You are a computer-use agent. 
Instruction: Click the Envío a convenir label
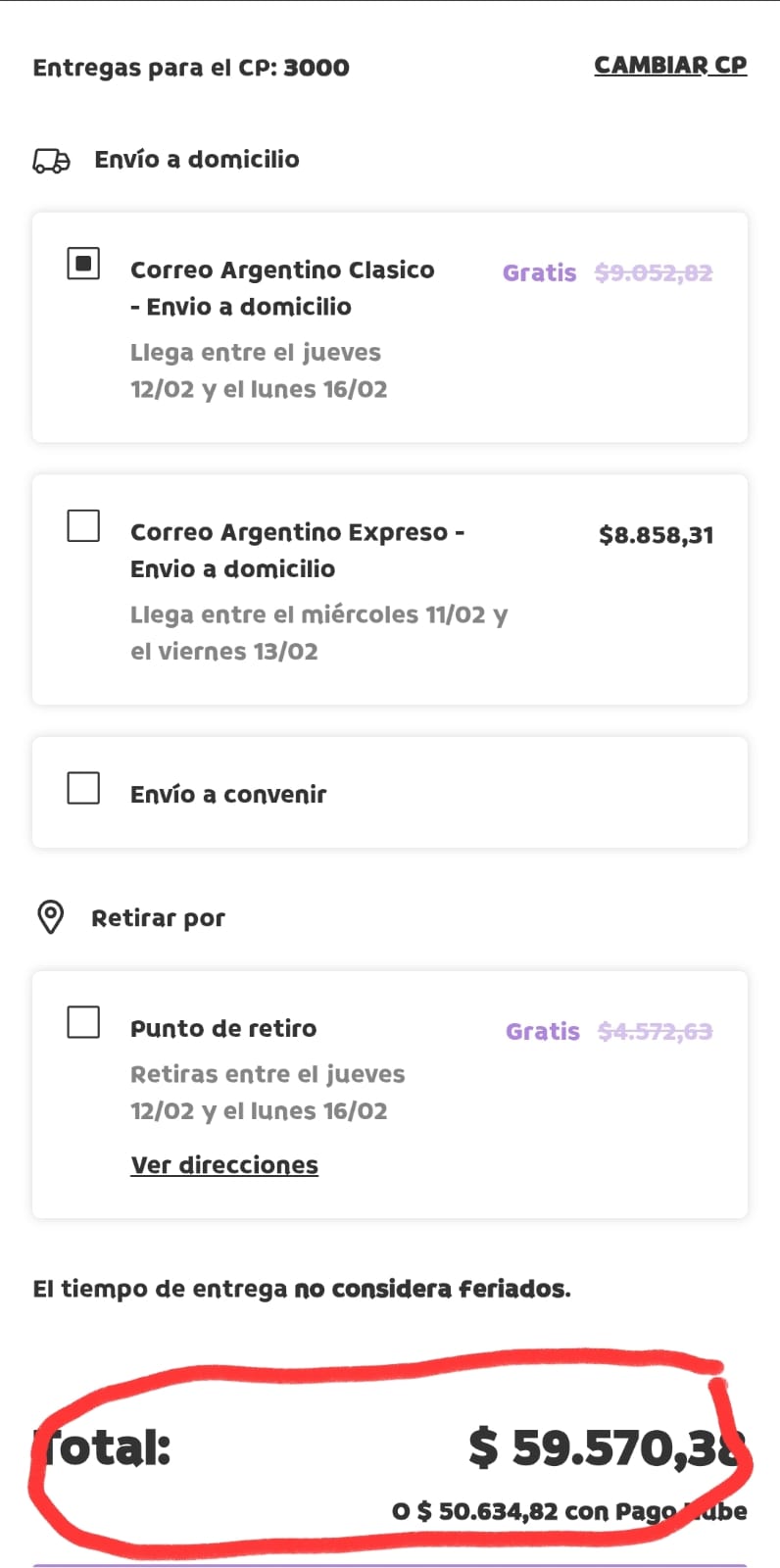click(x=228, y=794)
